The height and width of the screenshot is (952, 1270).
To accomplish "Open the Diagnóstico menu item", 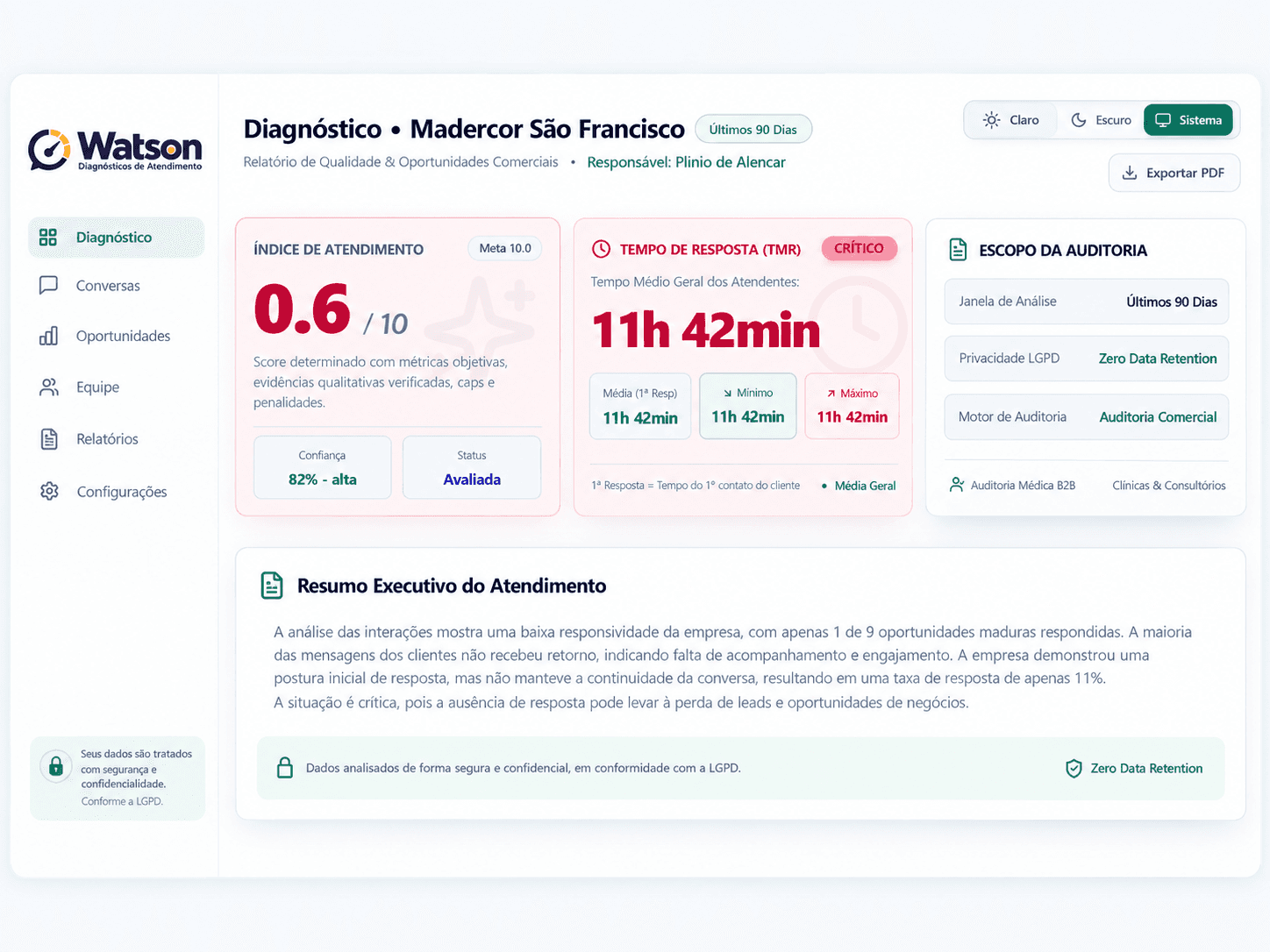I will [117, 238].
